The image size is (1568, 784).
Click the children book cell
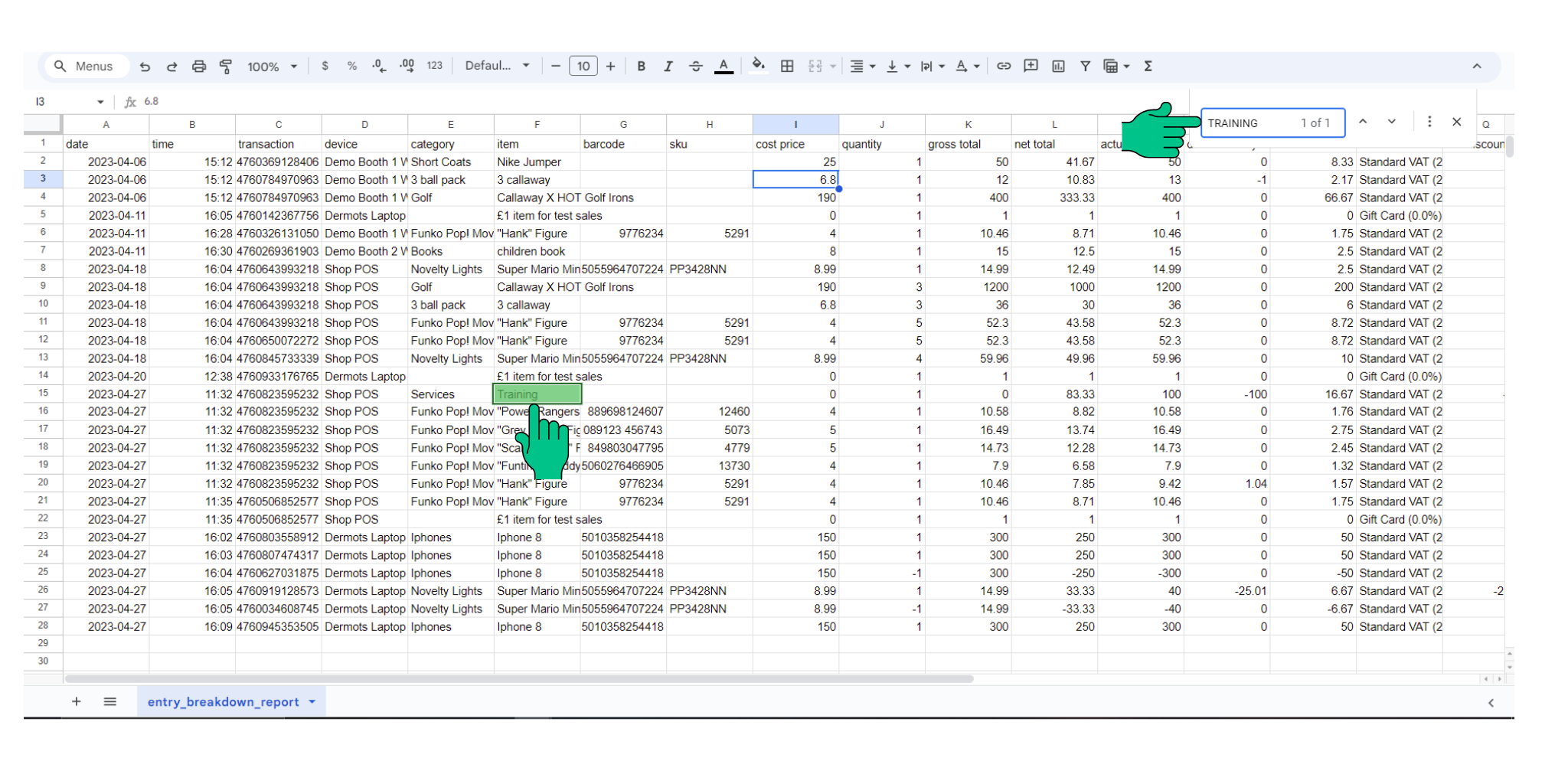537,251
